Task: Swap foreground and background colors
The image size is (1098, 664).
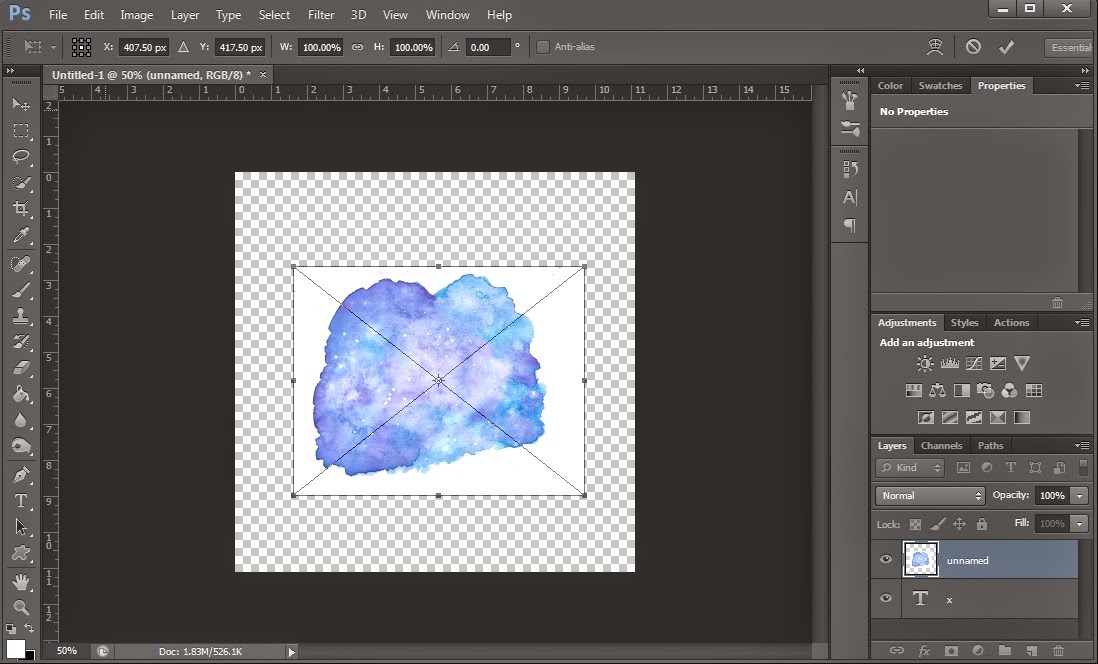Action: [x=29, y=628]
